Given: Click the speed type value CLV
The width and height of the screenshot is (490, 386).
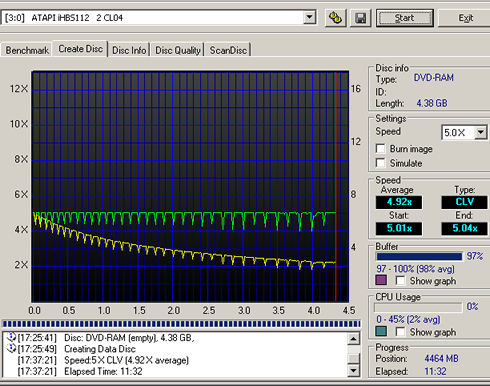Looking at the screenshot, I should click(x=464, y=202).
